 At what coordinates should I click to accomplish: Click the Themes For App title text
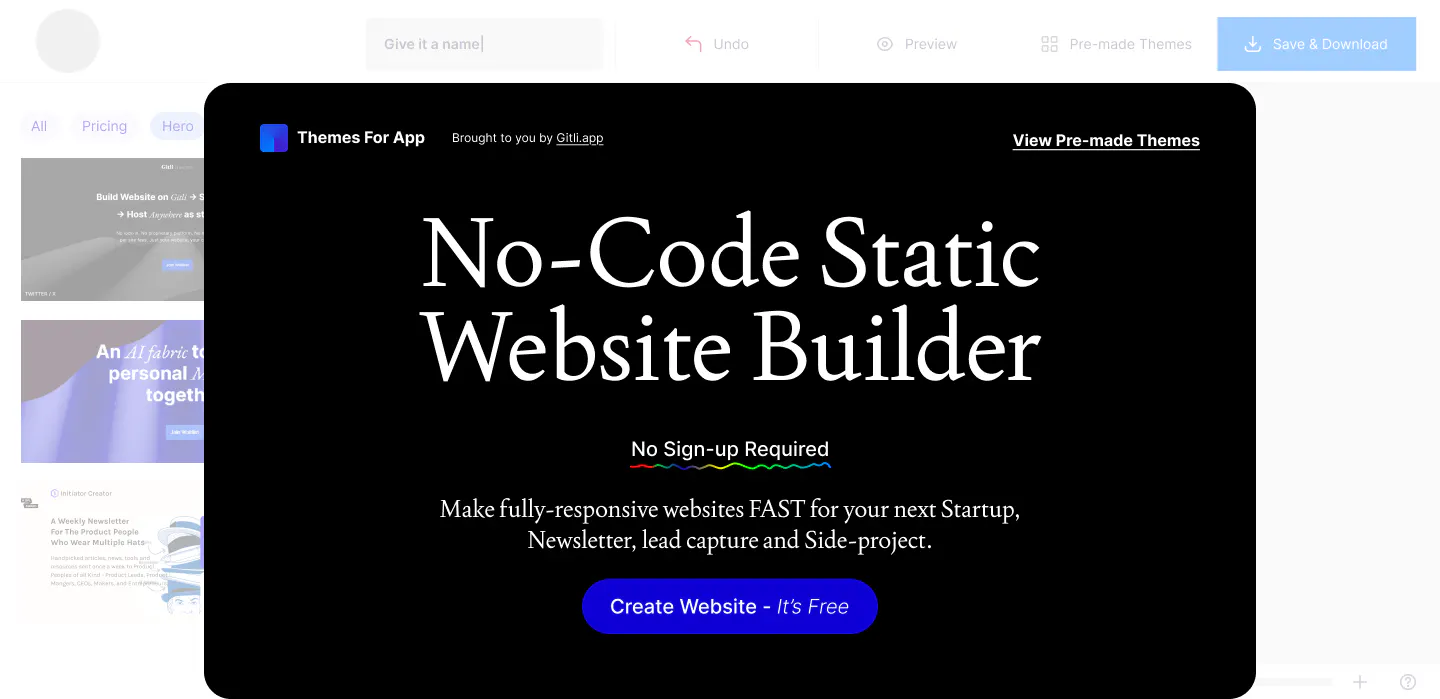tap(361, 138)
